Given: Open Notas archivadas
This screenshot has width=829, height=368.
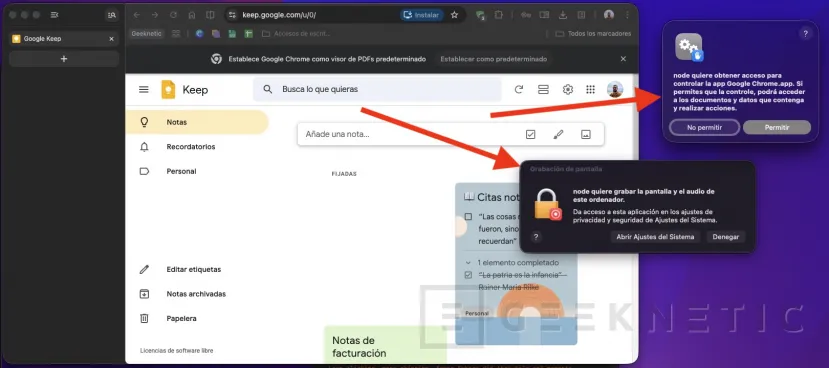Looking at the screenshot, I should (197, 294).
